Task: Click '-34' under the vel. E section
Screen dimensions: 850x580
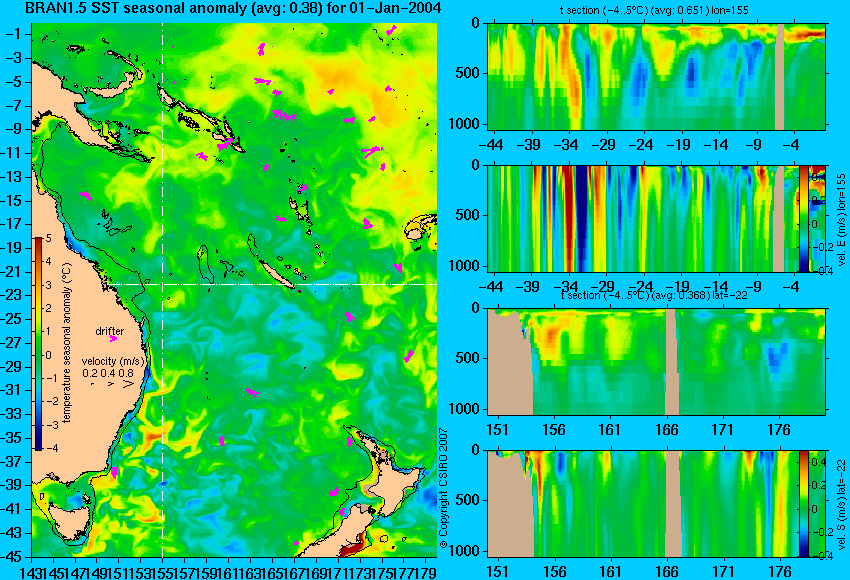Action: coord(566,286)
